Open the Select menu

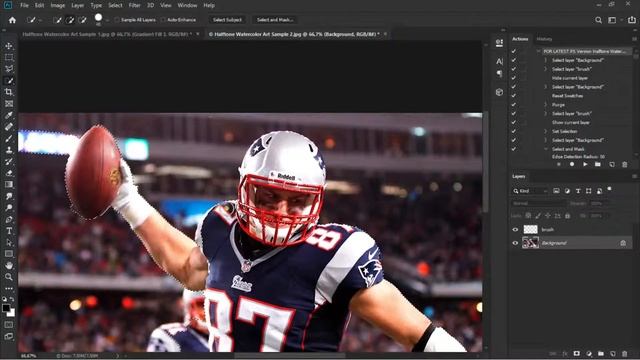point(115,5)
